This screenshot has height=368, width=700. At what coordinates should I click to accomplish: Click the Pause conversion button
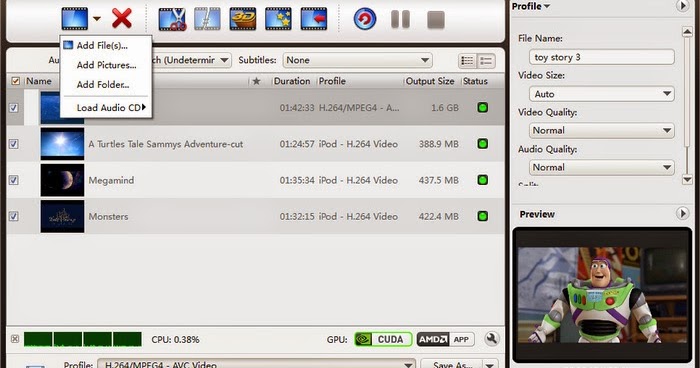click(x=400, y=19)
